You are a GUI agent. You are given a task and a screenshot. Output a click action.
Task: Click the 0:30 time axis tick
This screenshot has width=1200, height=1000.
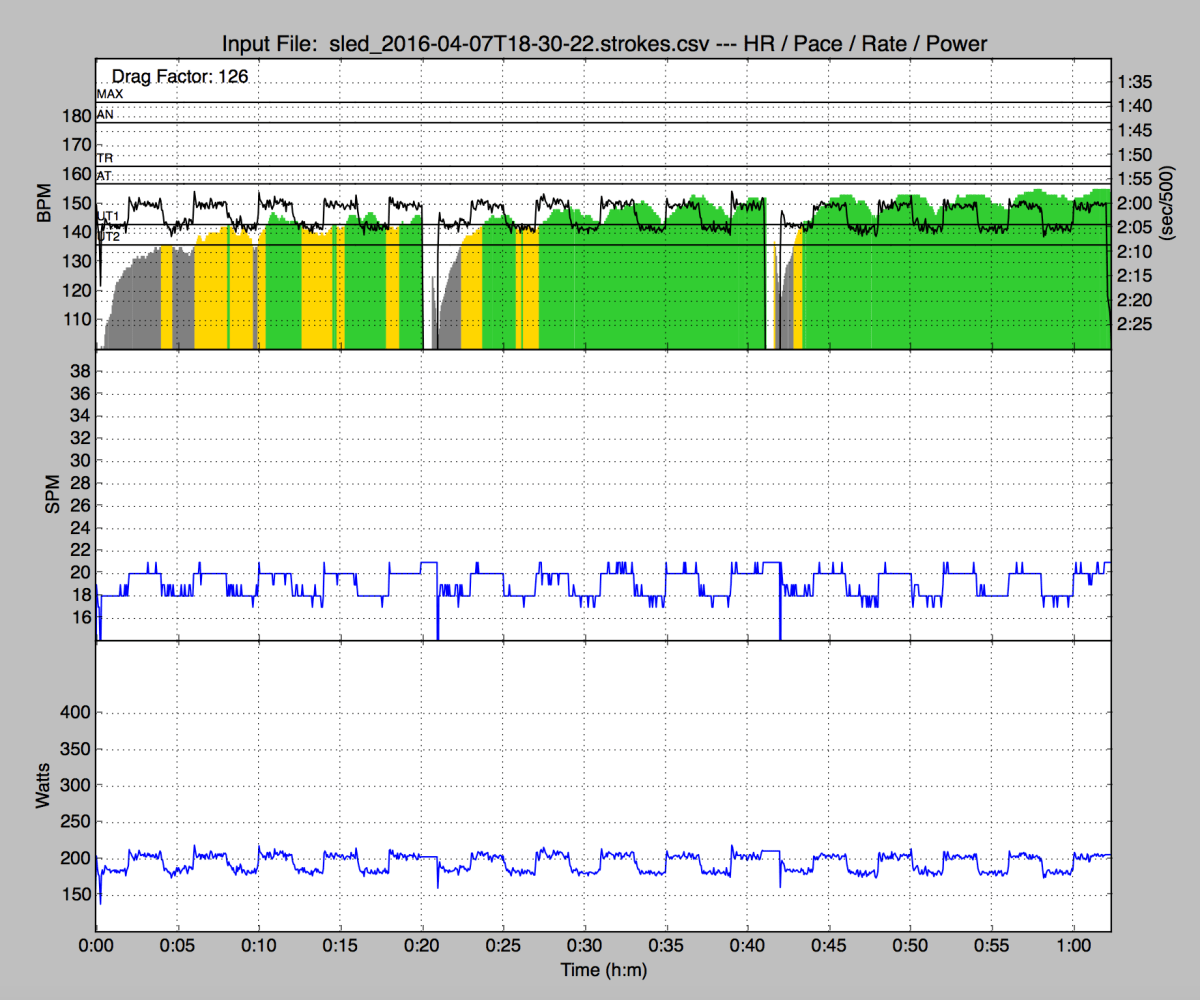tap(584, 944)
